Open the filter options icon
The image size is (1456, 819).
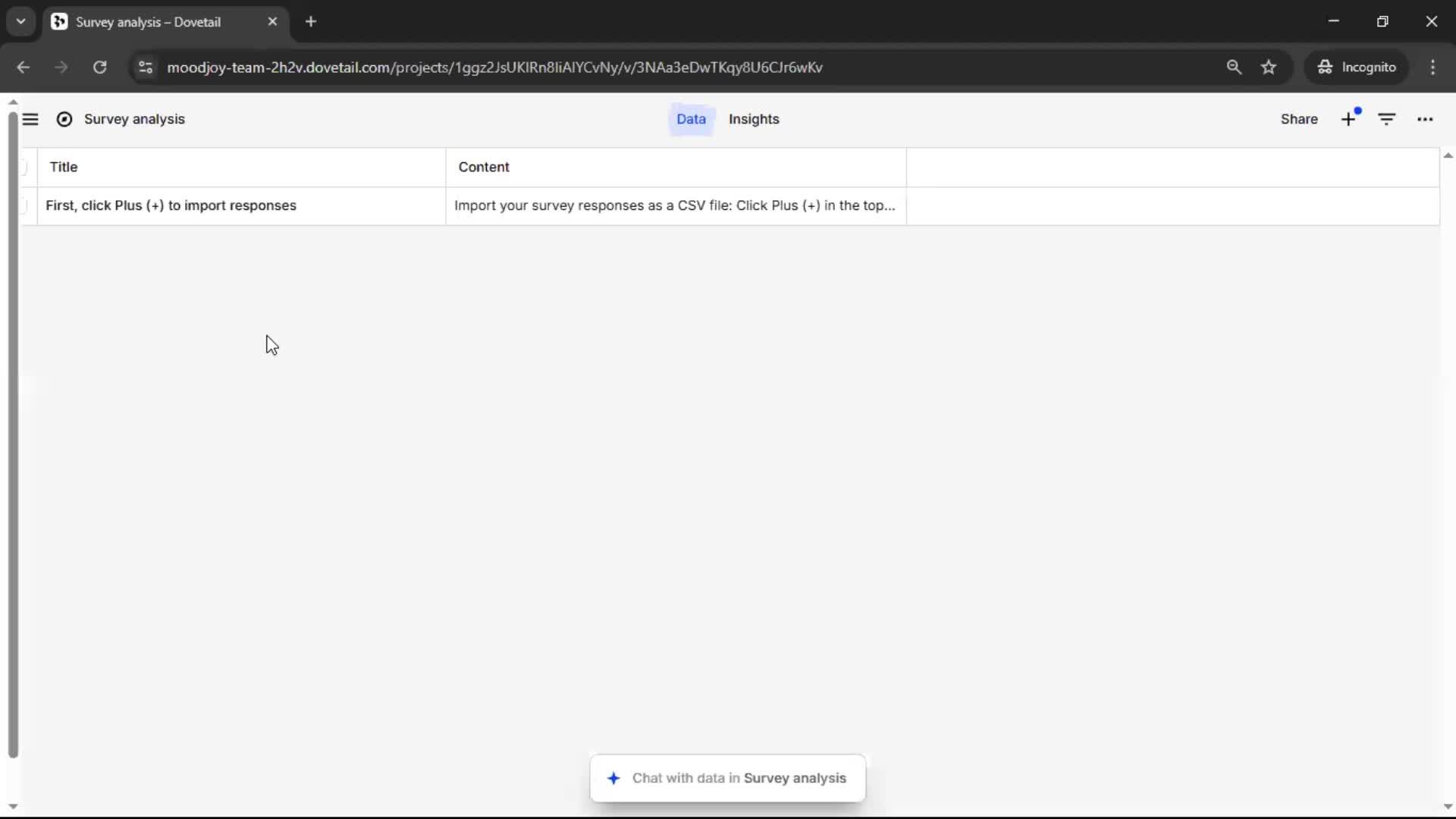coord(1386,119)
